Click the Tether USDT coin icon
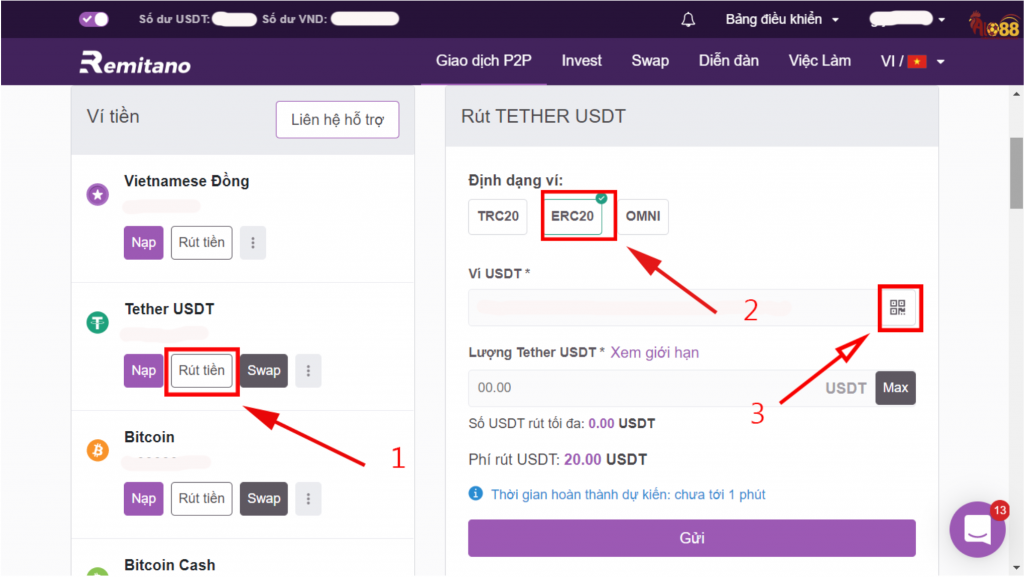Image resolution: width=1024 pixels, height=577 pixels. click(98, 322)
